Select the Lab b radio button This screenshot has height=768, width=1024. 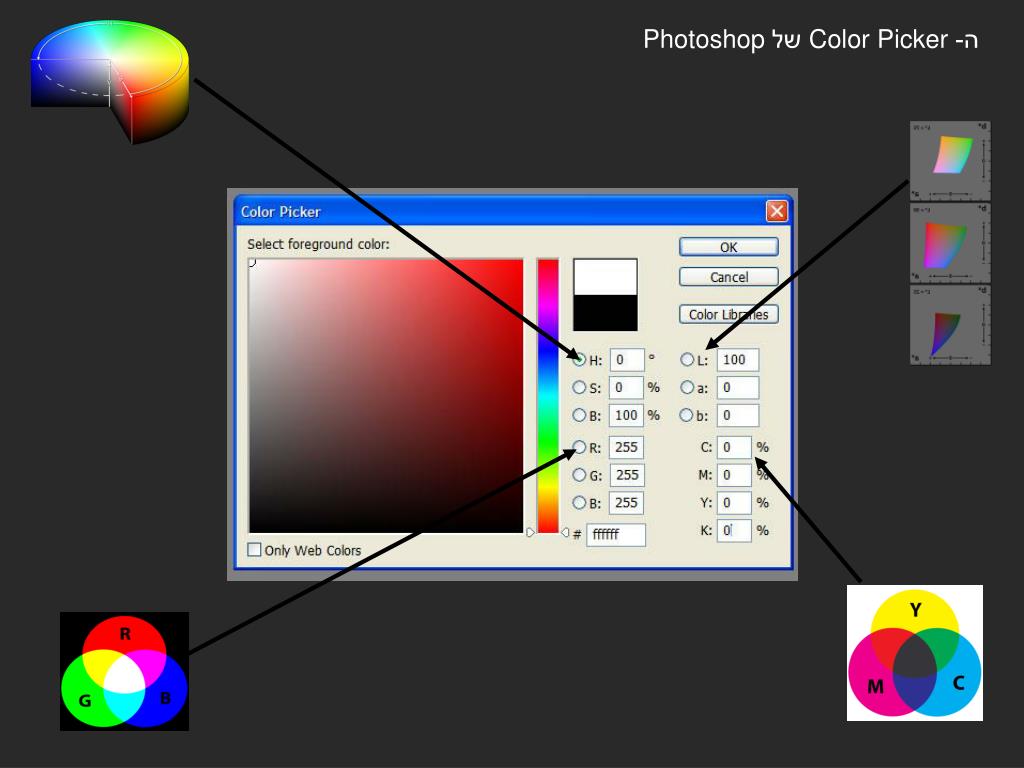(x=686, y=415)
